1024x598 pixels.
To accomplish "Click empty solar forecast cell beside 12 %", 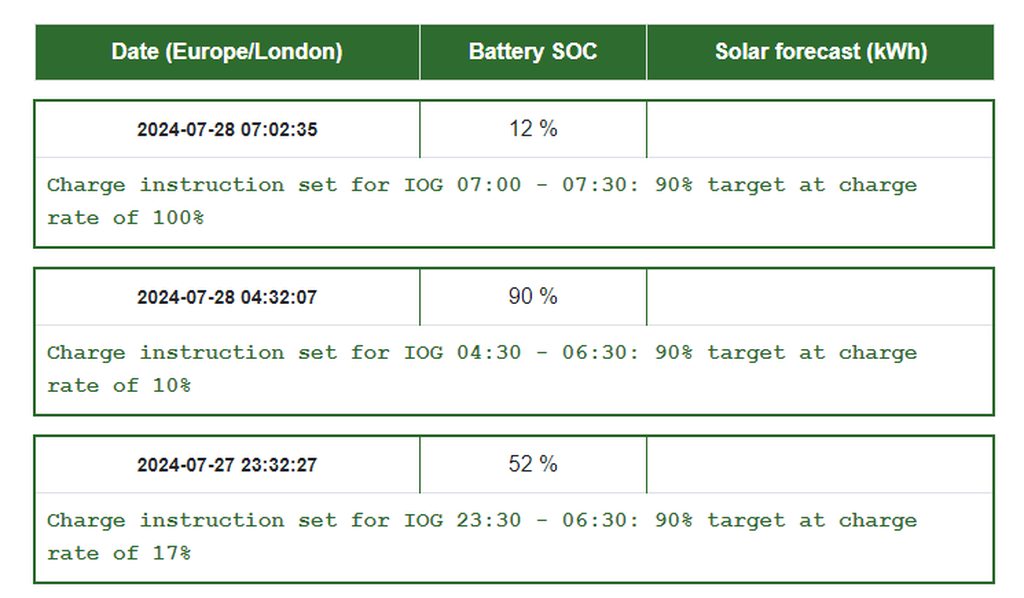I will [820, 129].
